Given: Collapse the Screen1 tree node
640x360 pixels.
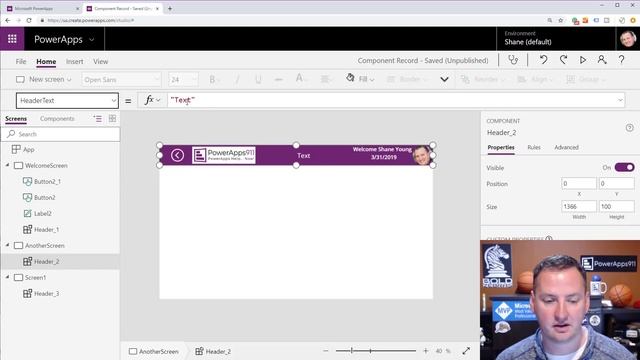Looking at the screenshot, I should pyautogui.click(x=7, y=277).
